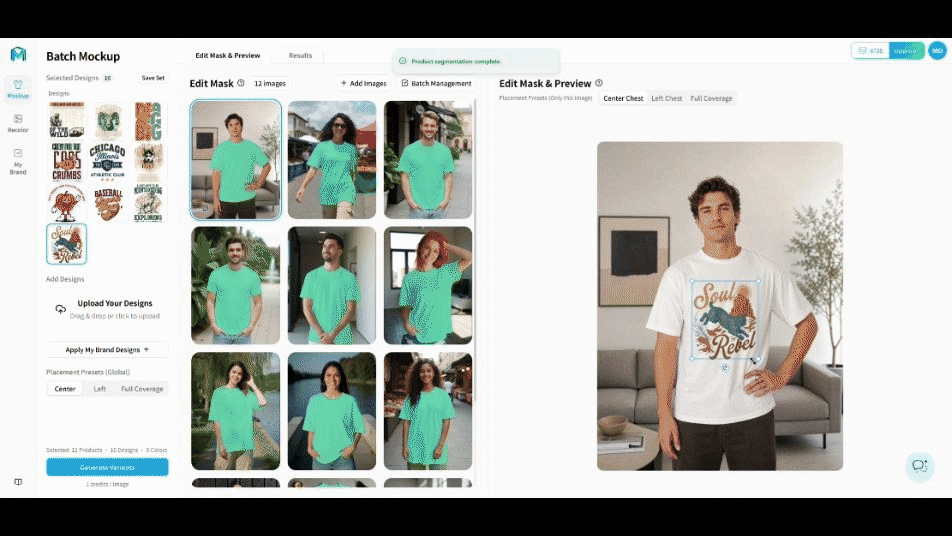The width and height of the screenshot is (952, 536).
Task: Open Batch Management
Action: pyautogui.click(x=436, y=83)
